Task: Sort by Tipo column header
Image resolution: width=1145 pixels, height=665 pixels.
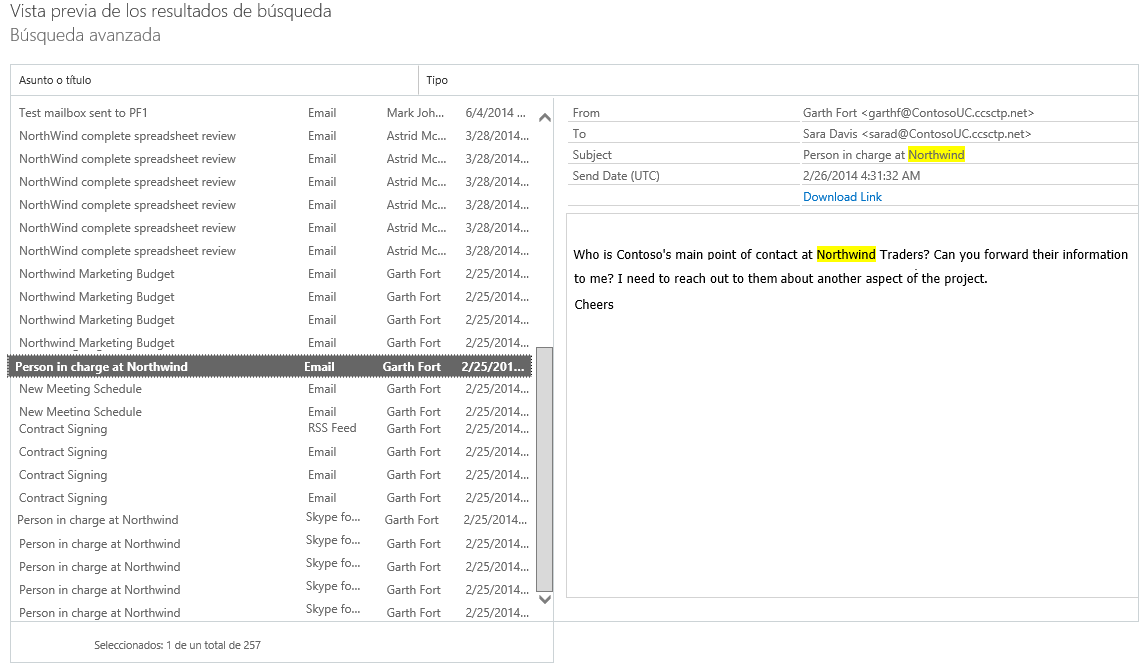Action: pos(437,80)
